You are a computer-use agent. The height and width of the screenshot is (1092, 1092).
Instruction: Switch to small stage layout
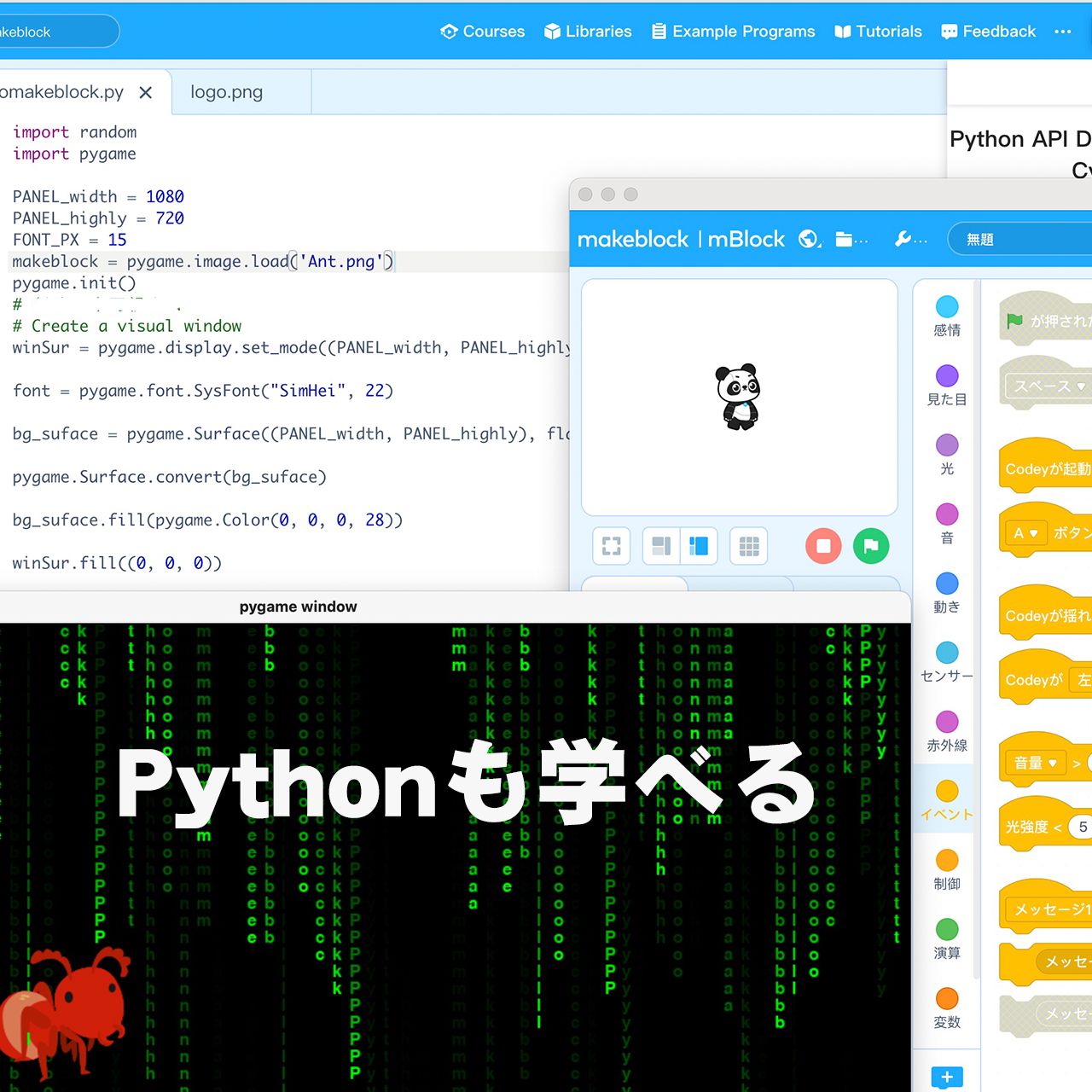[661, 546]
